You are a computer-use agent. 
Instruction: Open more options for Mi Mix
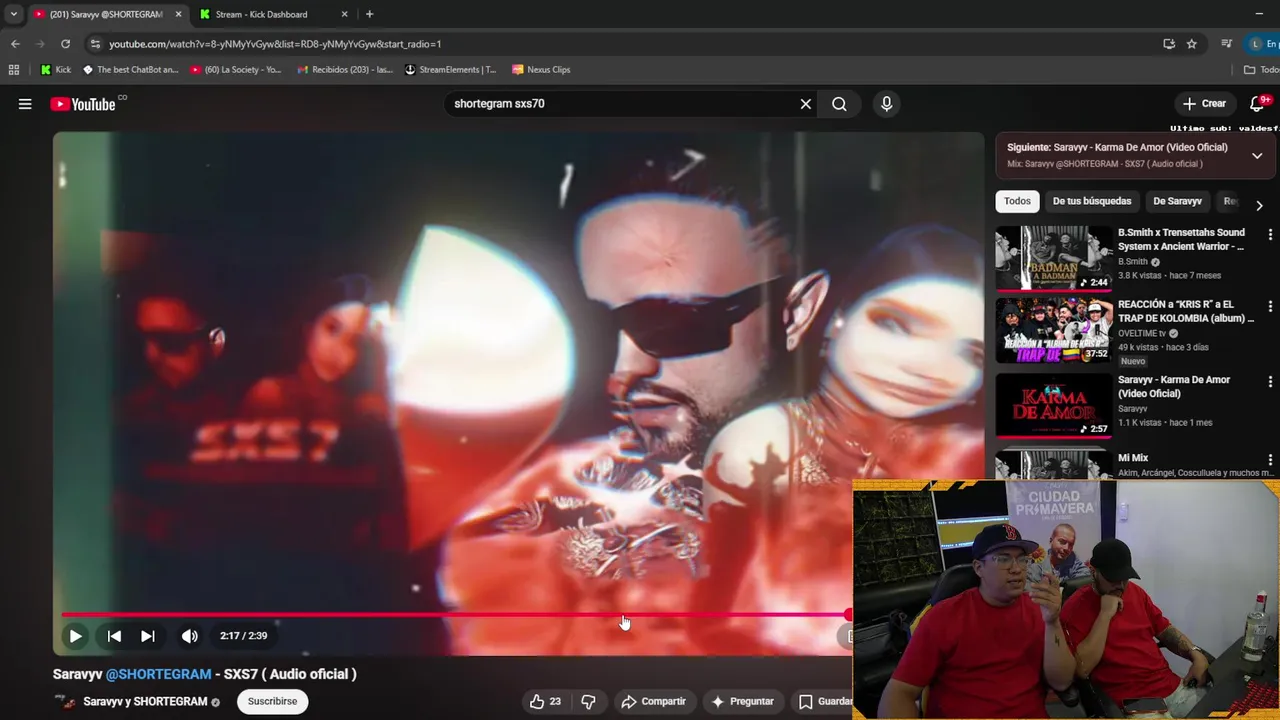pos(1270,460)
